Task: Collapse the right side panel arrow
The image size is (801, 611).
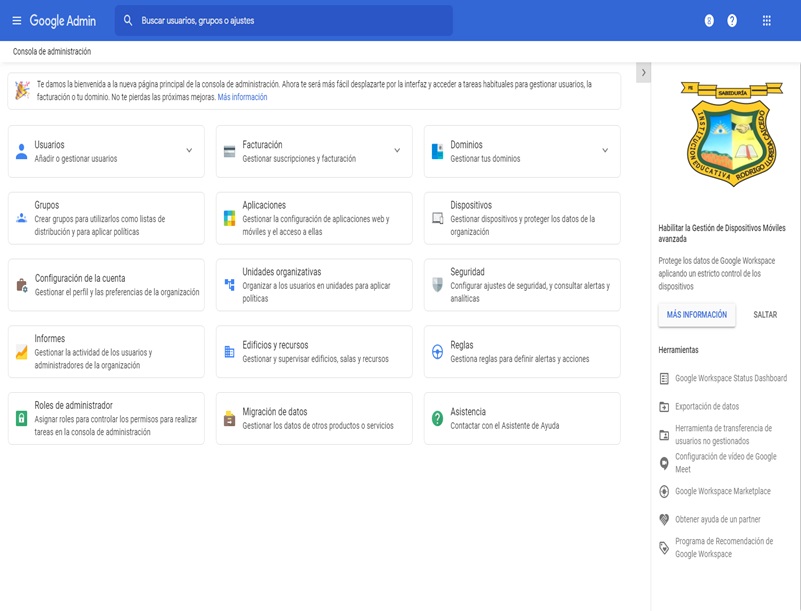Action: point(643,72)
